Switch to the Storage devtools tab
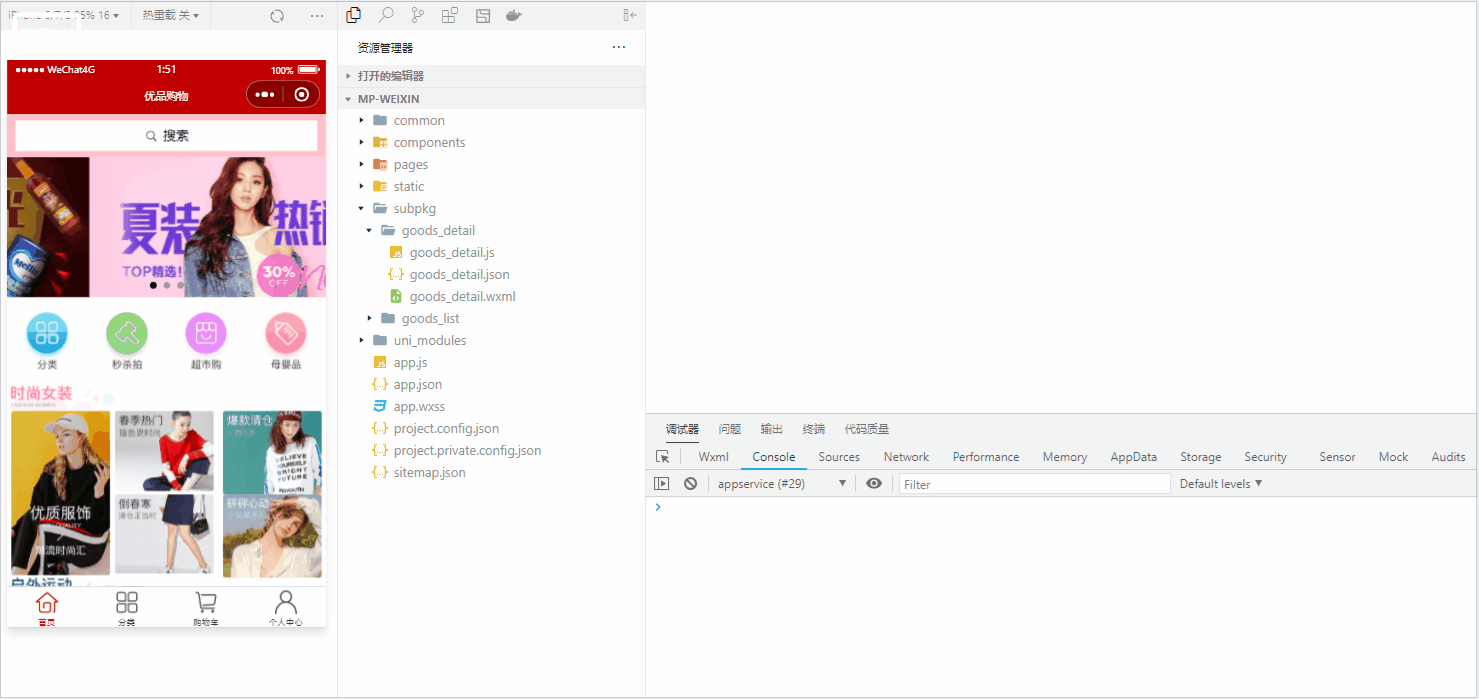This screenshot has width=1479, height=699. (1201, 457)
